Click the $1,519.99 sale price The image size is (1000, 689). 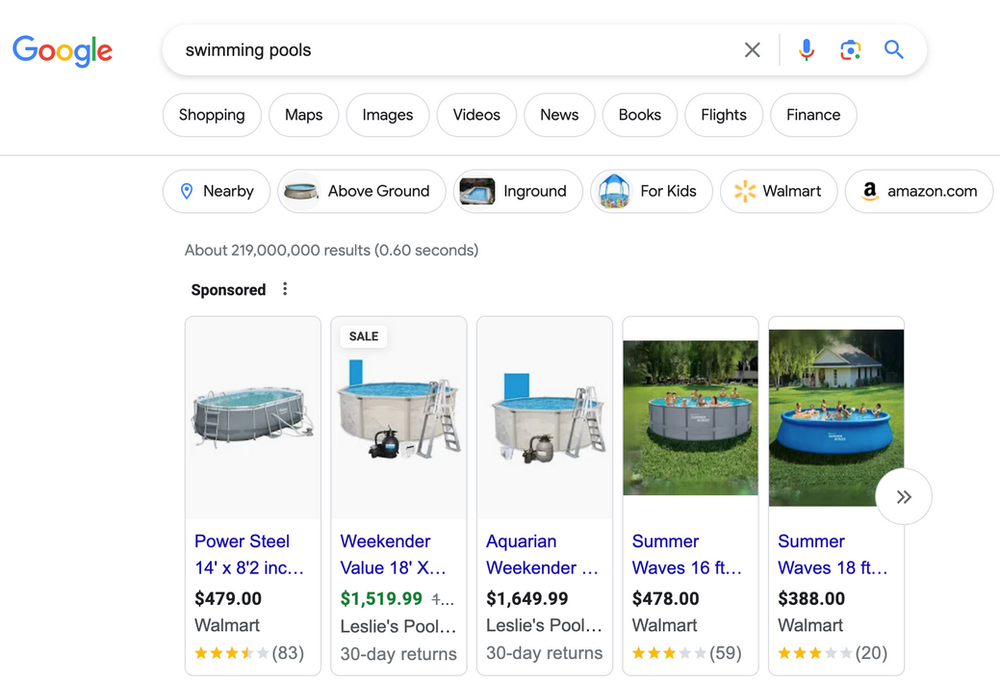click(381, 598)
